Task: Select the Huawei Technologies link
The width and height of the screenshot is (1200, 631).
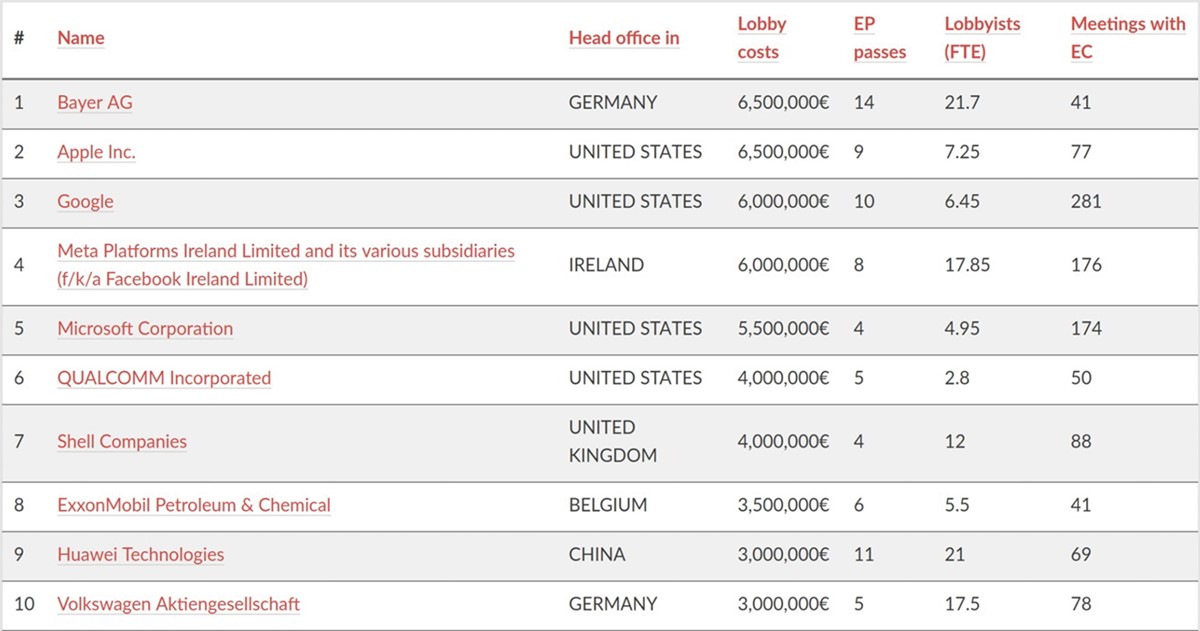Action: [x=141, y=554]
